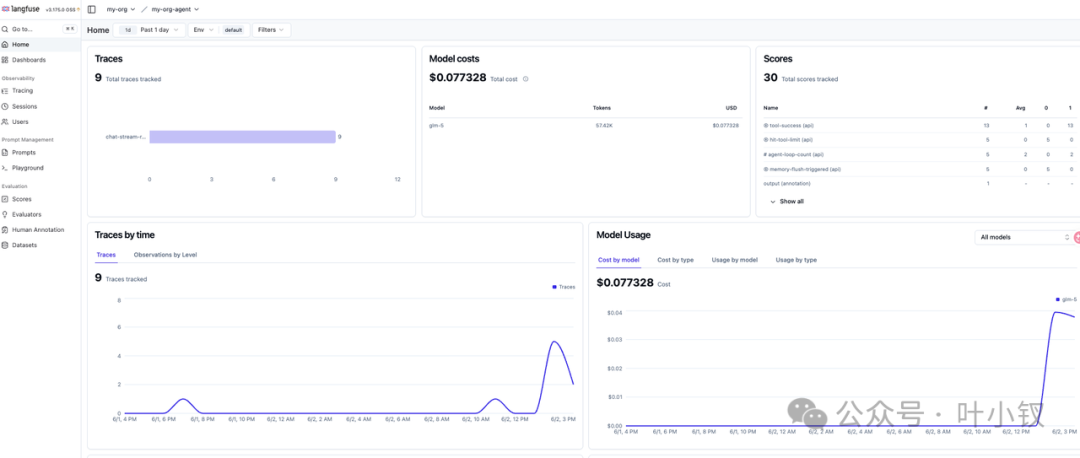Click the Tokens column header

[x=602, y=108]
